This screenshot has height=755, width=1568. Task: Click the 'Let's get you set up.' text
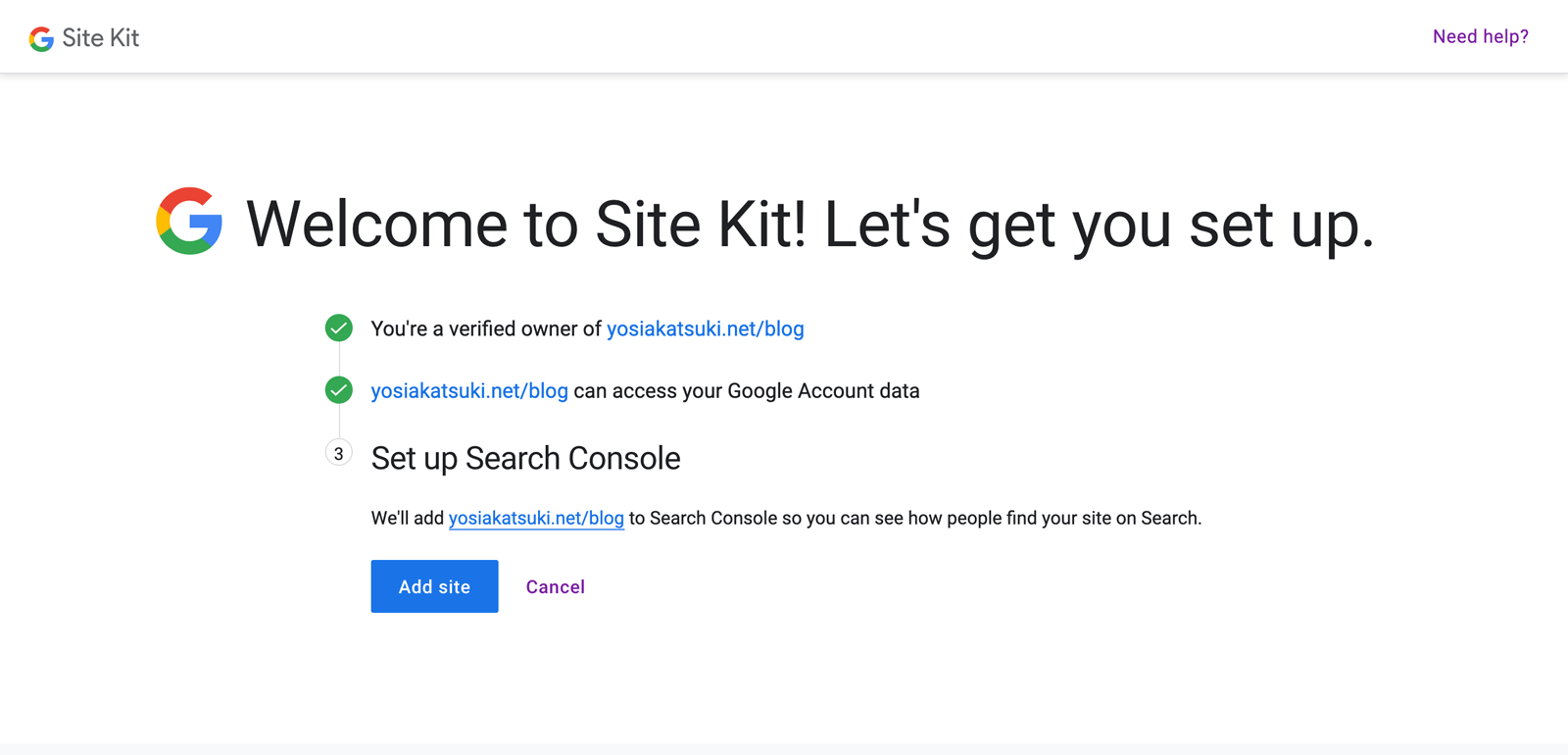pyautogui.click(x=1099, y=225)
